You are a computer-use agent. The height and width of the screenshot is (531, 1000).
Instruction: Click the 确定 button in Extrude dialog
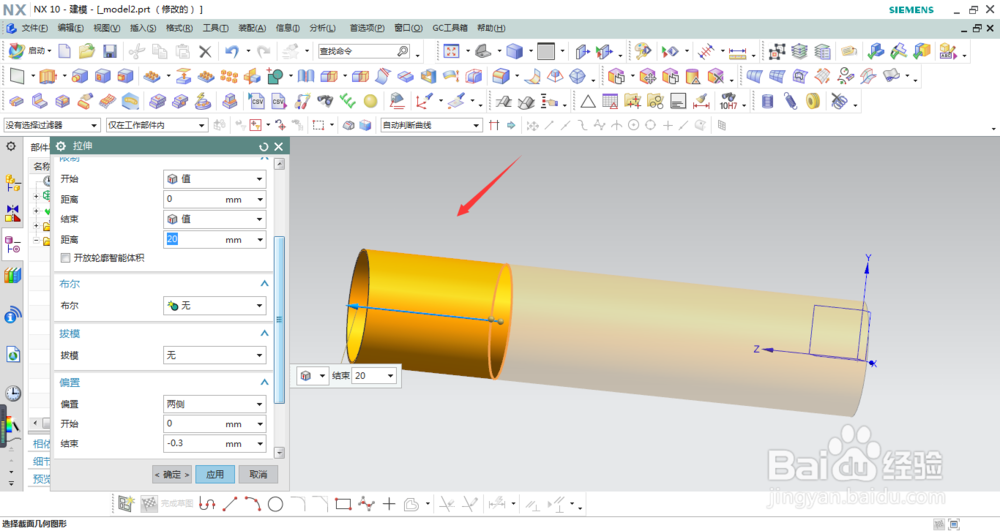tap(172, 474)
